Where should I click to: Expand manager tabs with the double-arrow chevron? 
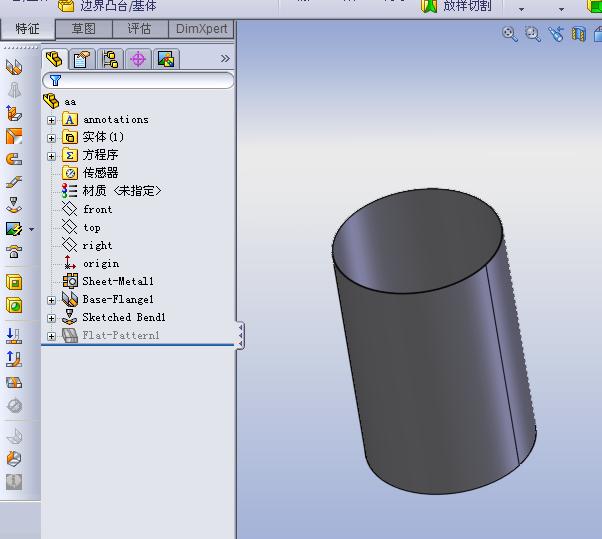click(x=225, y=58)
